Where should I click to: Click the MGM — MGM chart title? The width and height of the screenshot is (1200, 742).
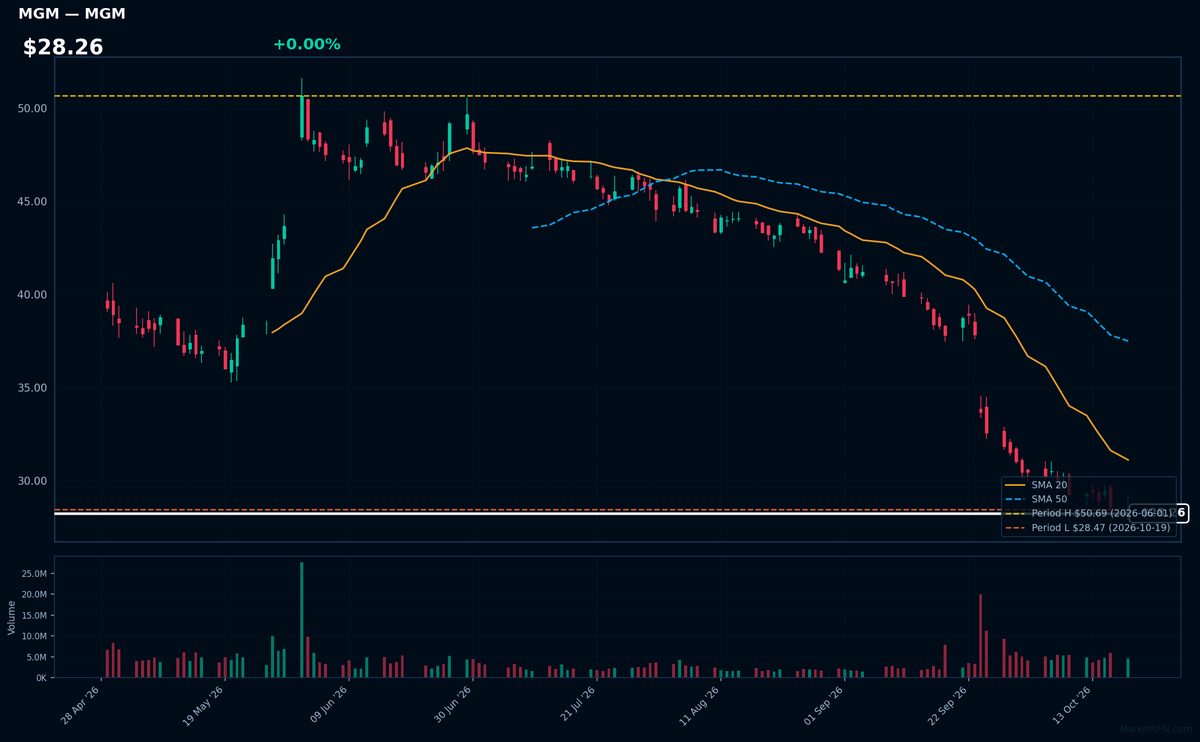point(72,14)
